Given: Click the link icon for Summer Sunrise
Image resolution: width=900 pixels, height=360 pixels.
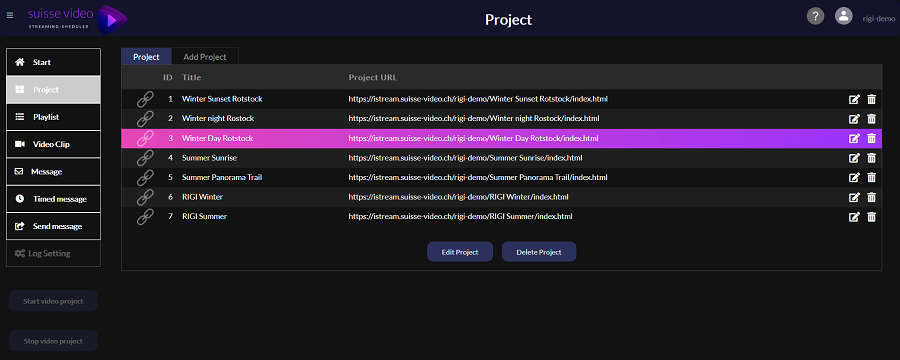Looking at the screenshot, I should click(x=145, y=158).
